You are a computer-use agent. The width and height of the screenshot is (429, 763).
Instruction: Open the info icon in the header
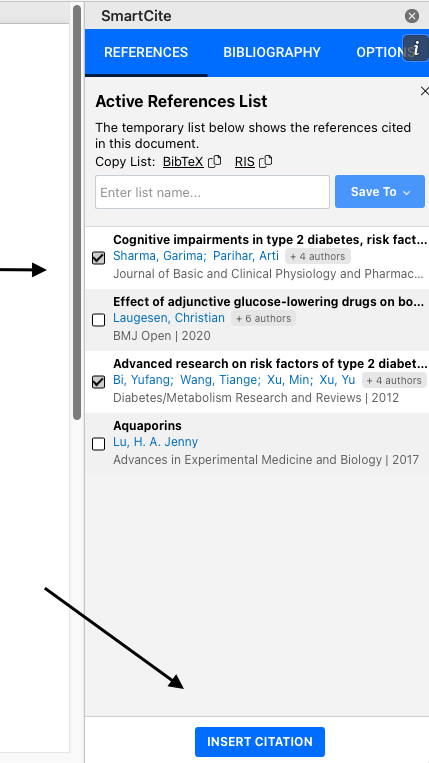tap(416, 48)
